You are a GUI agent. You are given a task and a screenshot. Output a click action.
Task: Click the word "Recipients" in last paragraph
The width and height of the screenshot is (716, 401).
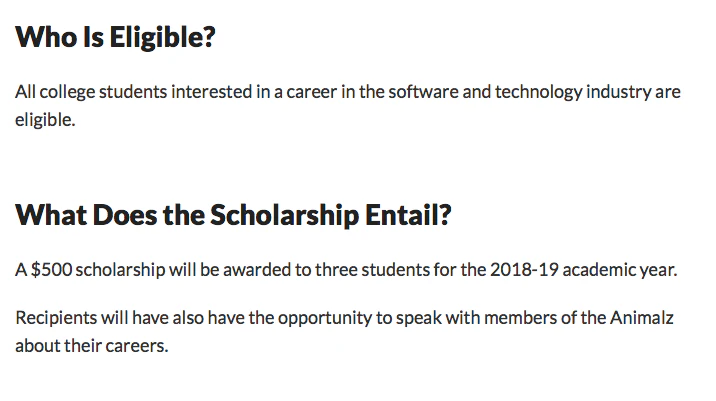55,319
